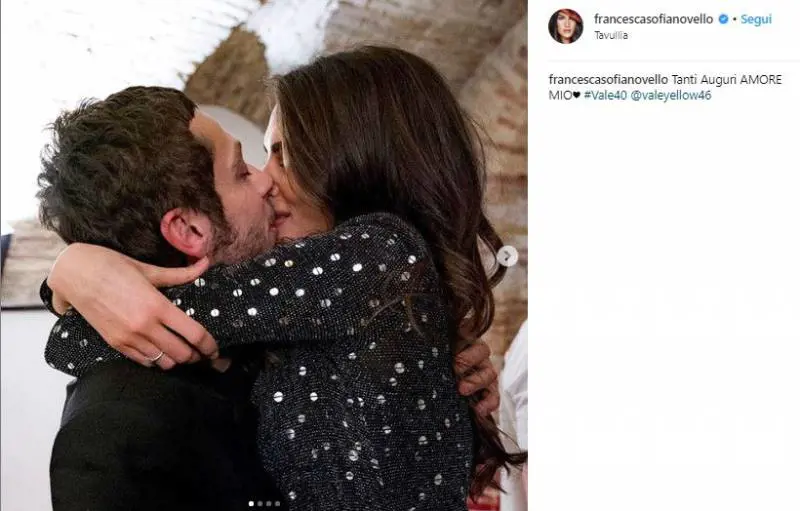
Task: Open francescasofianovello's profile avatar
Action: [x=565, y=25]
